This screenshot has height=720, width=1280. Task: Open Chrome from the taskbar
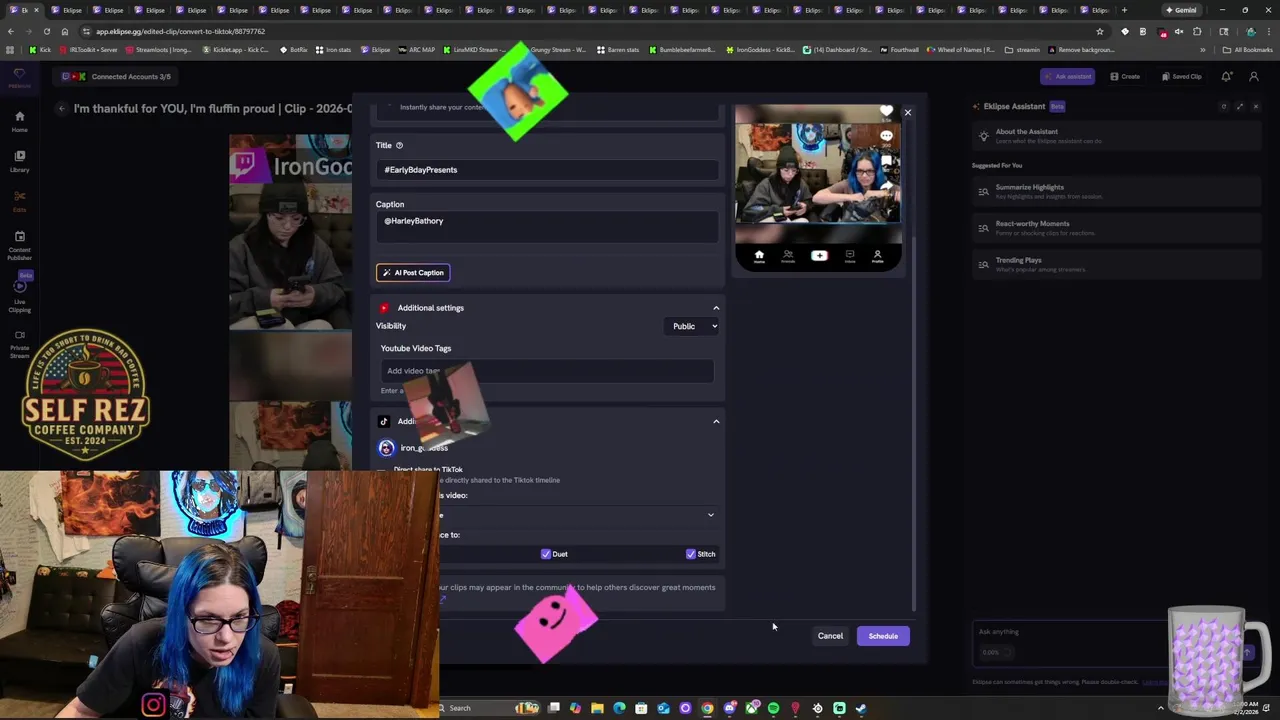pyautogui.click(x=707, y=708)
